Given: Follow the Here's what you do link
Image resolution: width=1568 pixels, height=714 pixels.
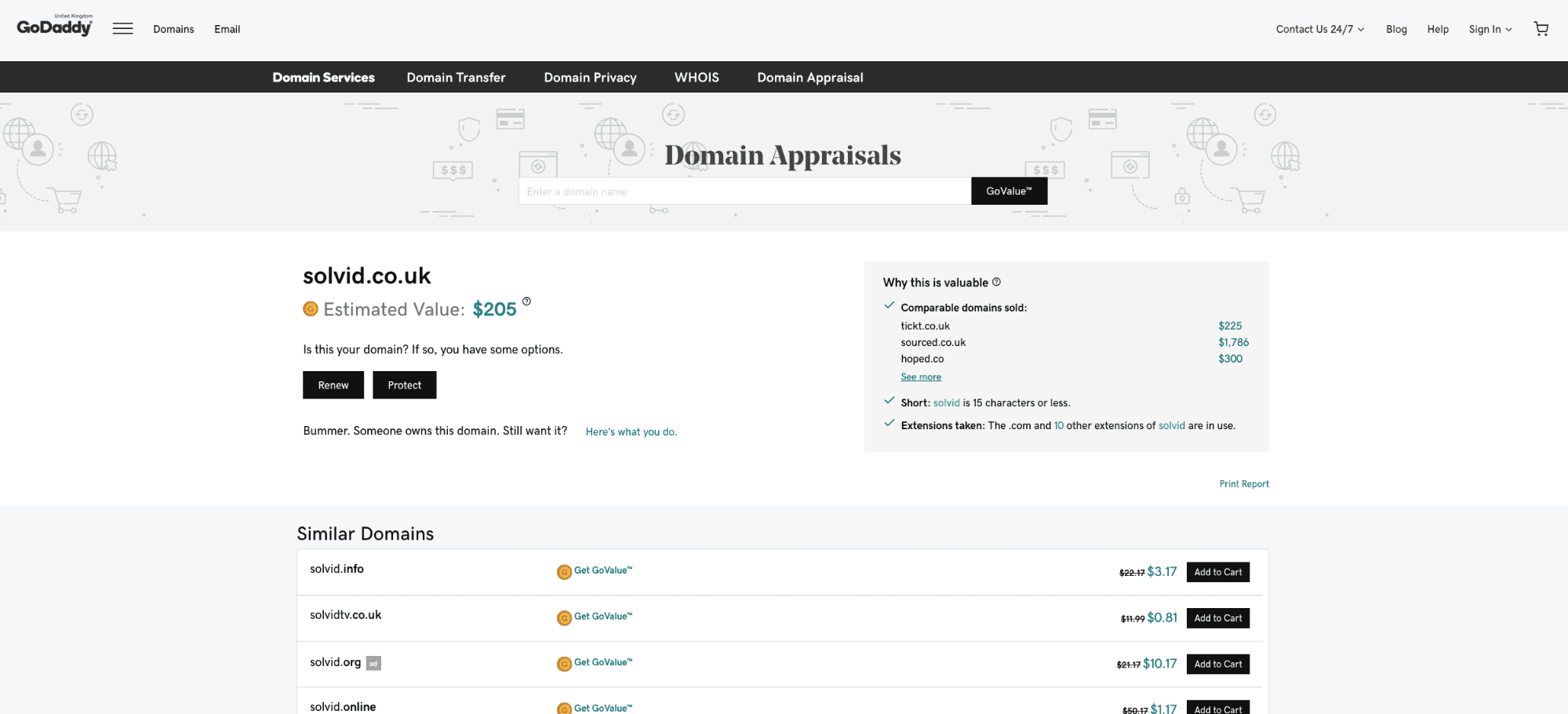Looking at the screenshot, I should (x=631, y=432).
